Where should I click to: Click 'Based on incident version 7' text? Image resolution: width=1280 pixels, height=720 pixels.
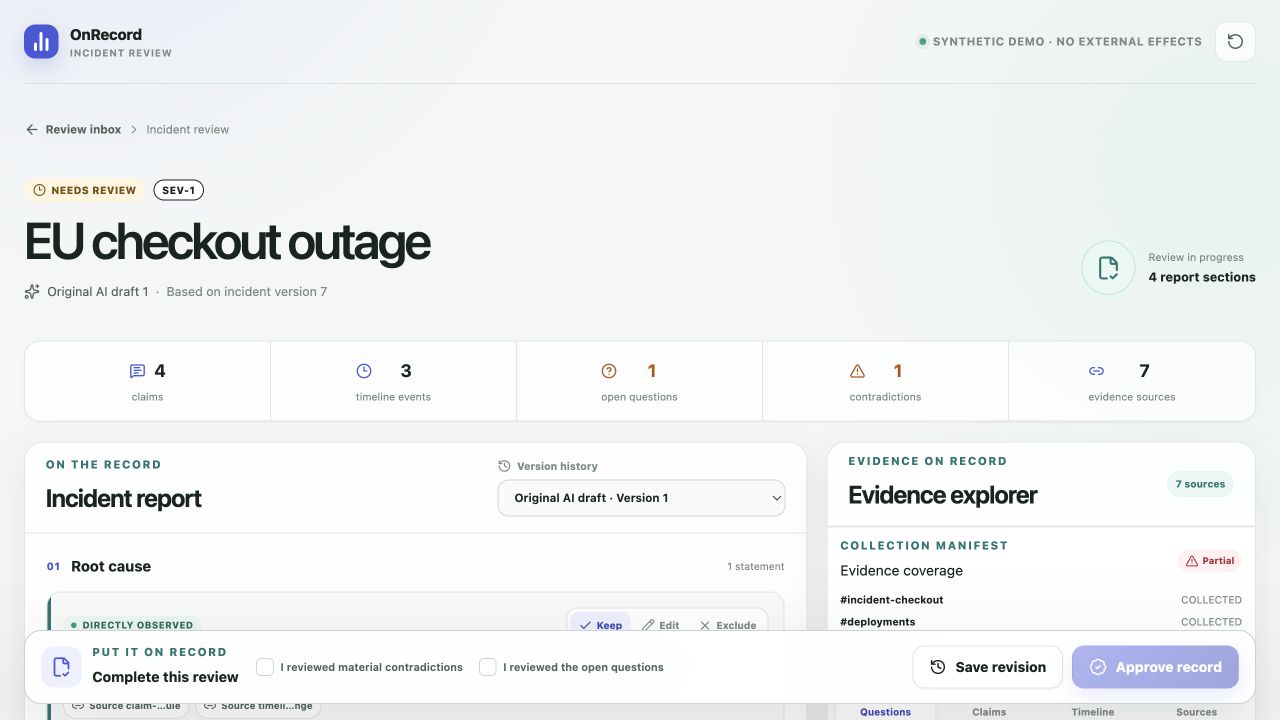click(x=247, y=292)
